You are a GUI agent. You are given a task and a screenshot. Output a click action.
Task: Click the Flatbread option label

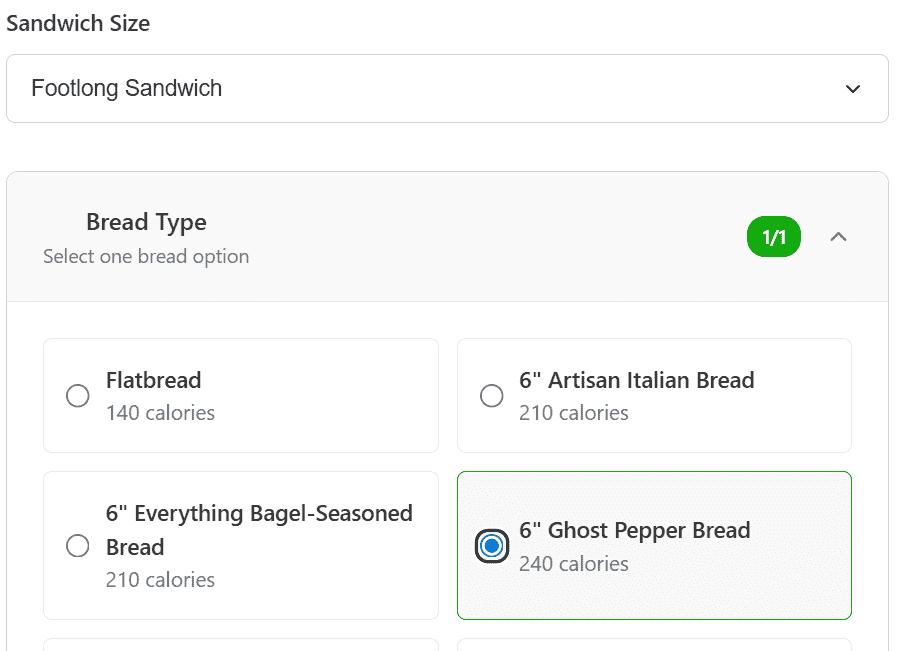coord(154,380)
